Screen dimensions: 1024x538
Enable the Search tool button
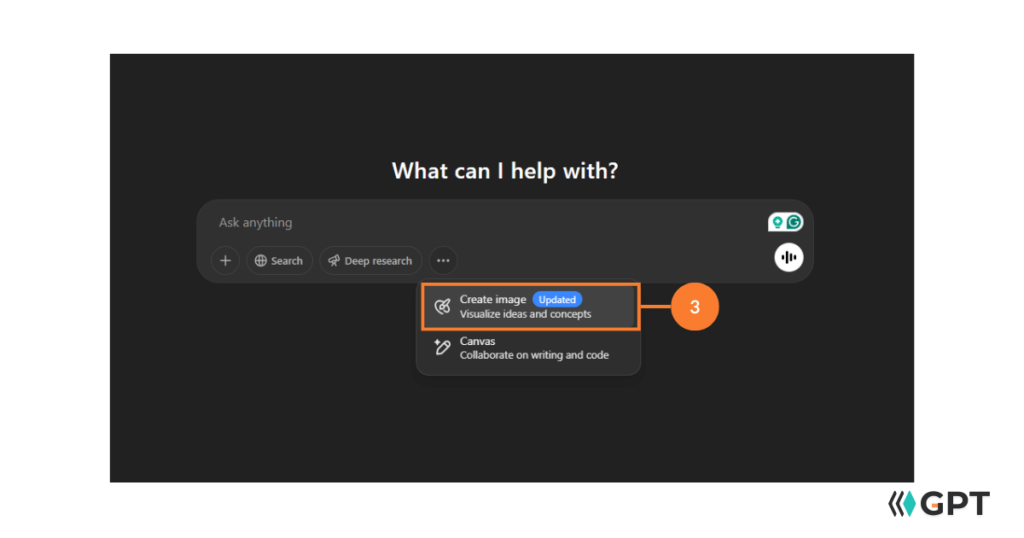[280, 261]
